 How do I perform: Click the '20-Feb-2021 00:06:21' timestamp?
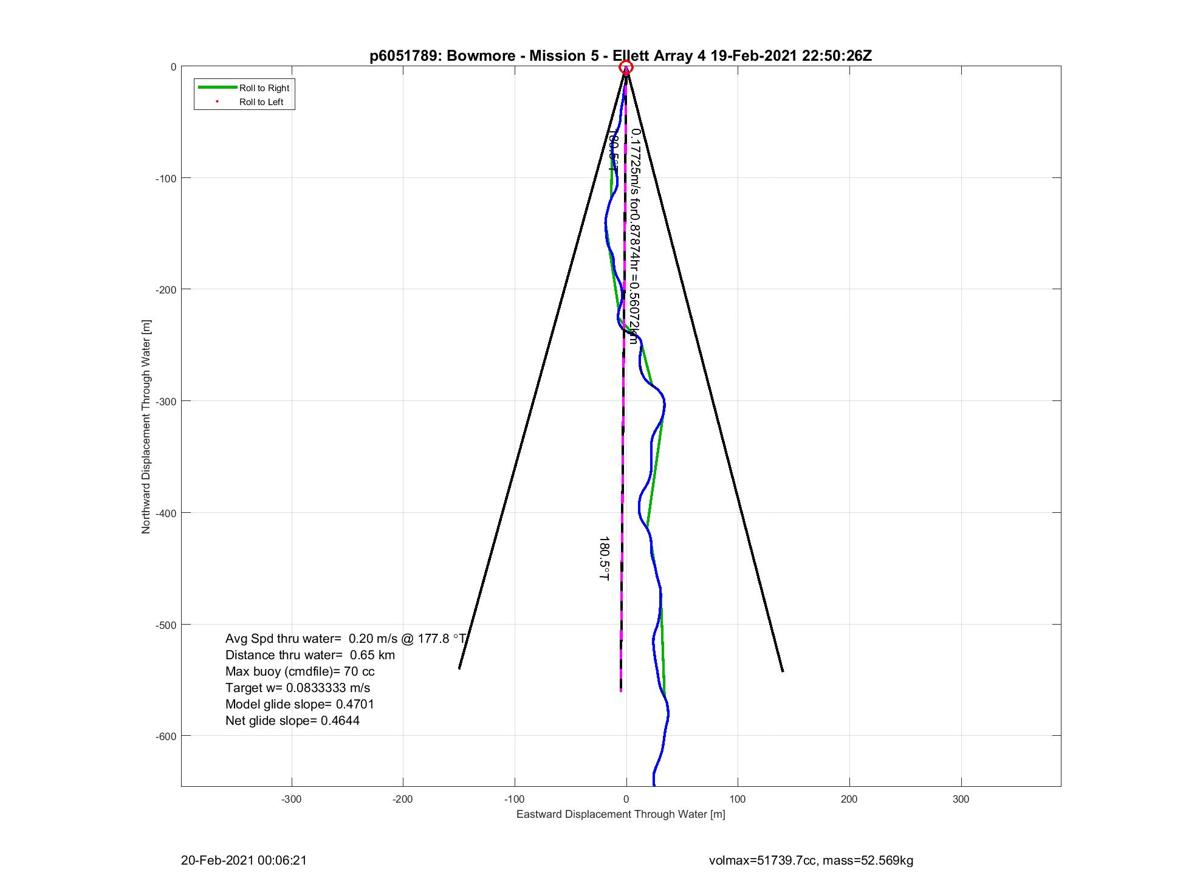[243, 859]
